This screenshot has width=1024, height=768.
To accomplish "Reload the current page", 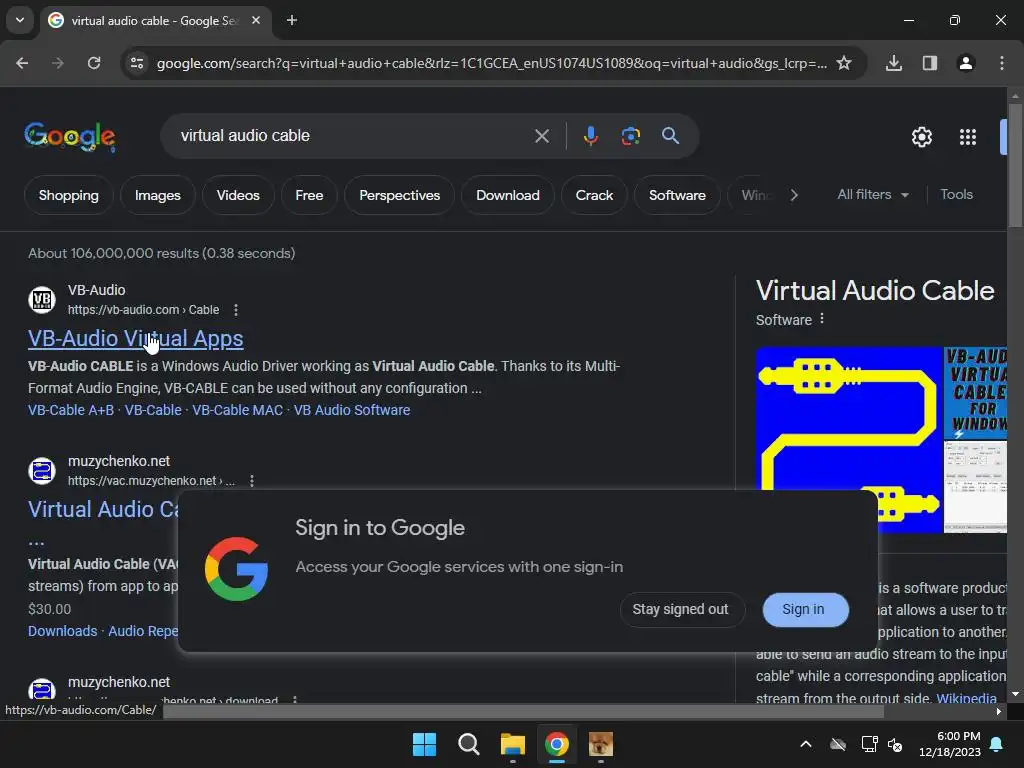I will [94, 63].
